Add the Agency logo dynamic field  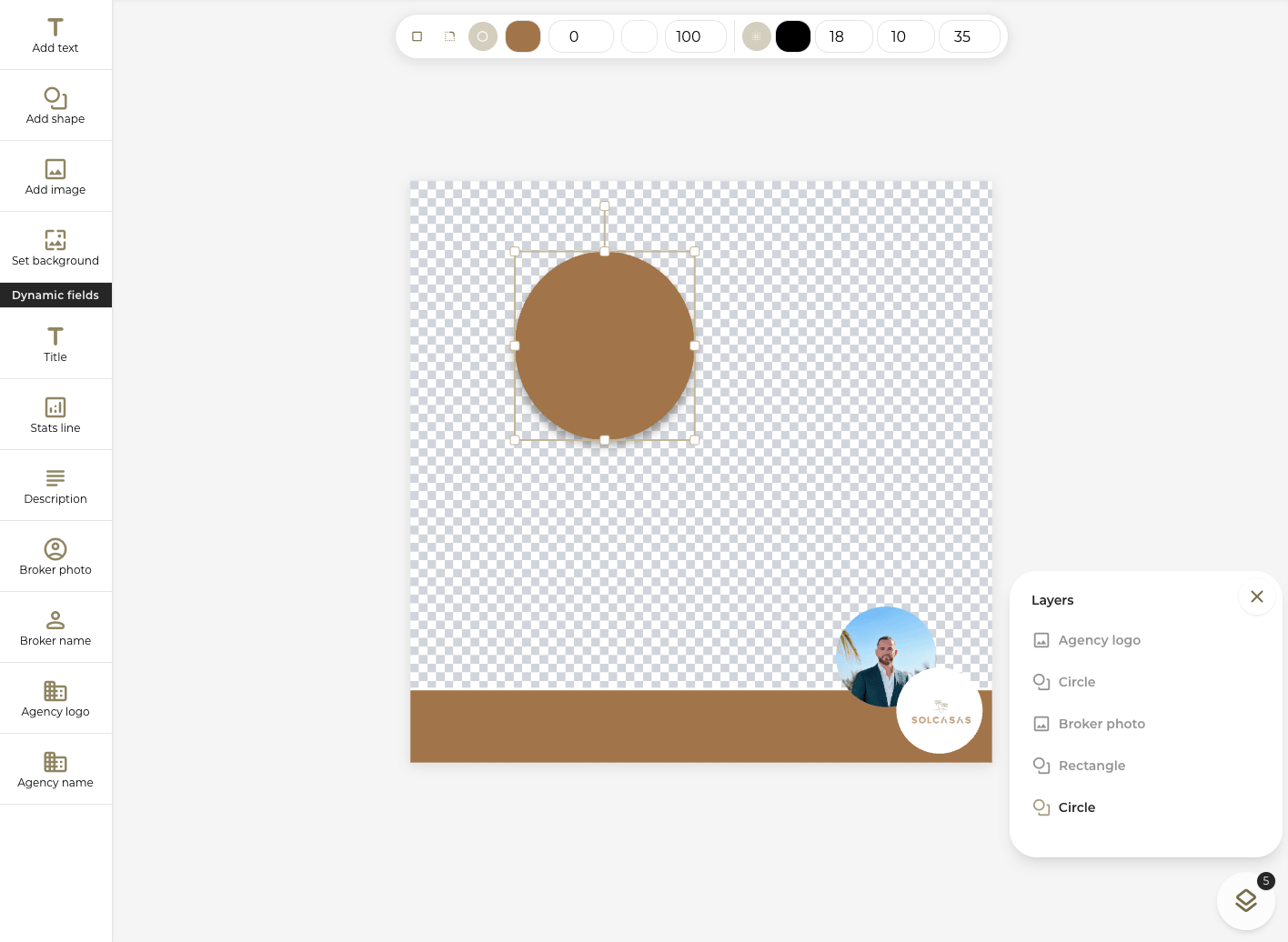click(55, 698)
